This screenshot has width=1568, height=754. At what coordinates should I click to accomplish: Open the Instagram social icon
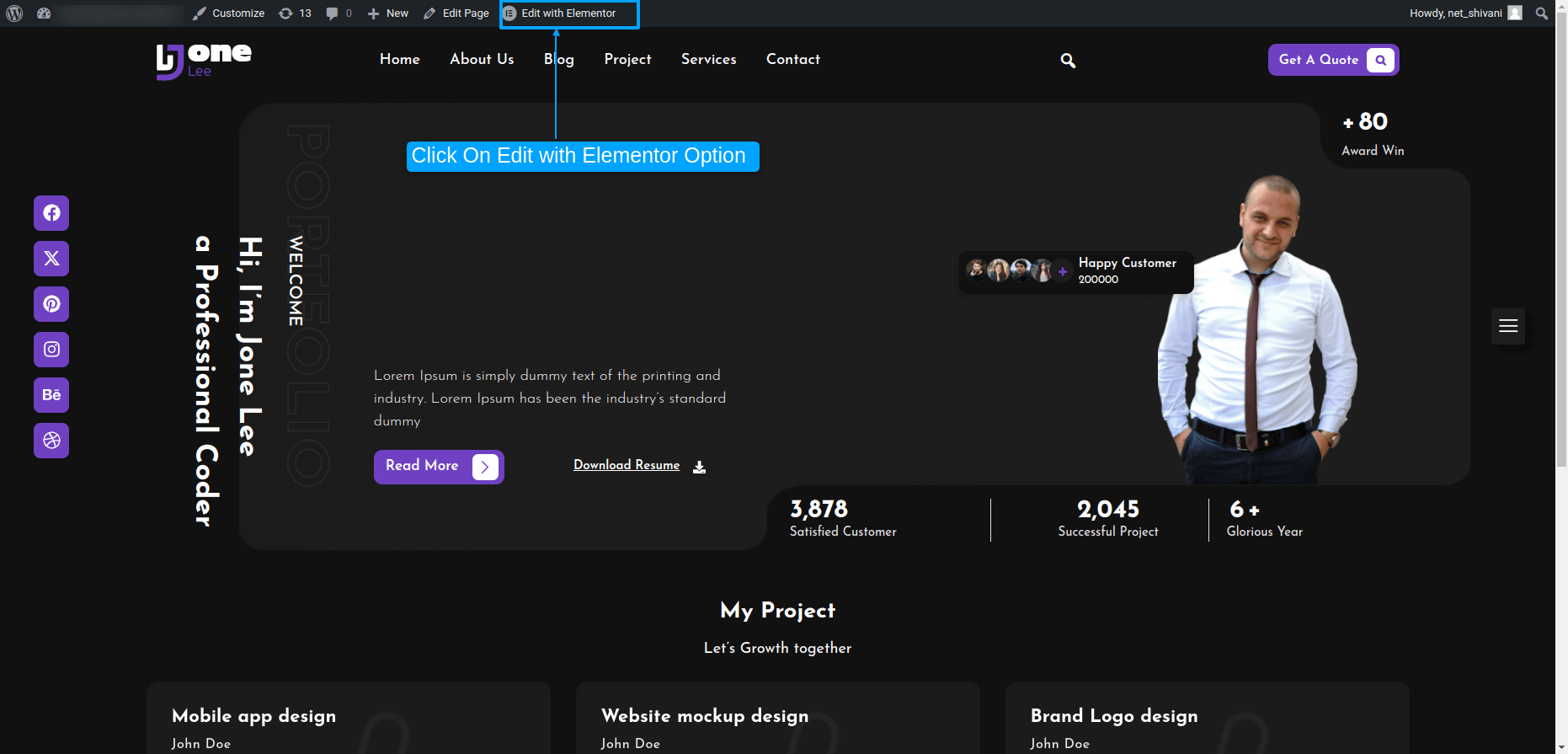(51, 350)
